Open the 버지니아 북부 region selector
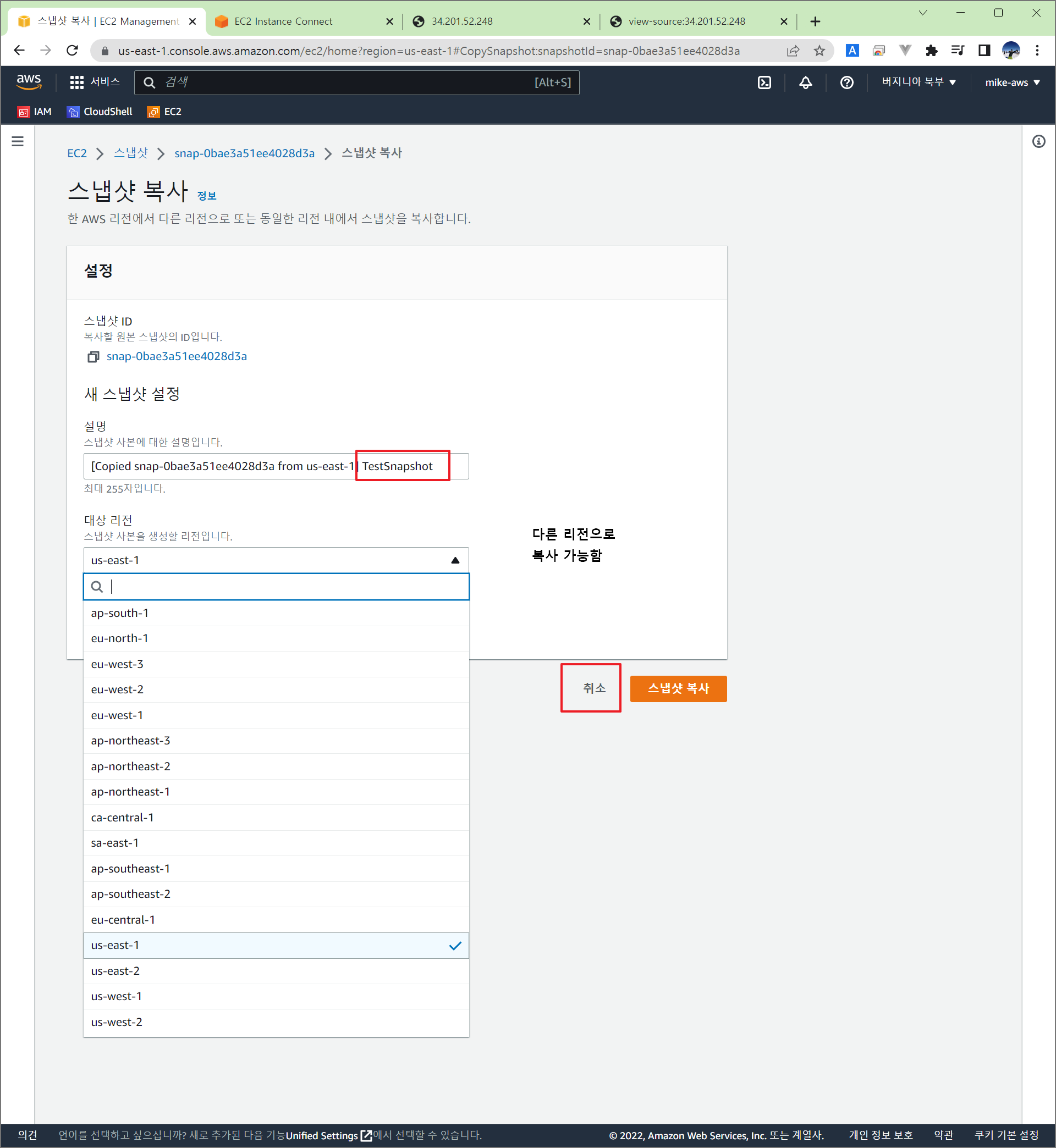Viewport: 1056px width, 1148px height. tap(918, 82)
